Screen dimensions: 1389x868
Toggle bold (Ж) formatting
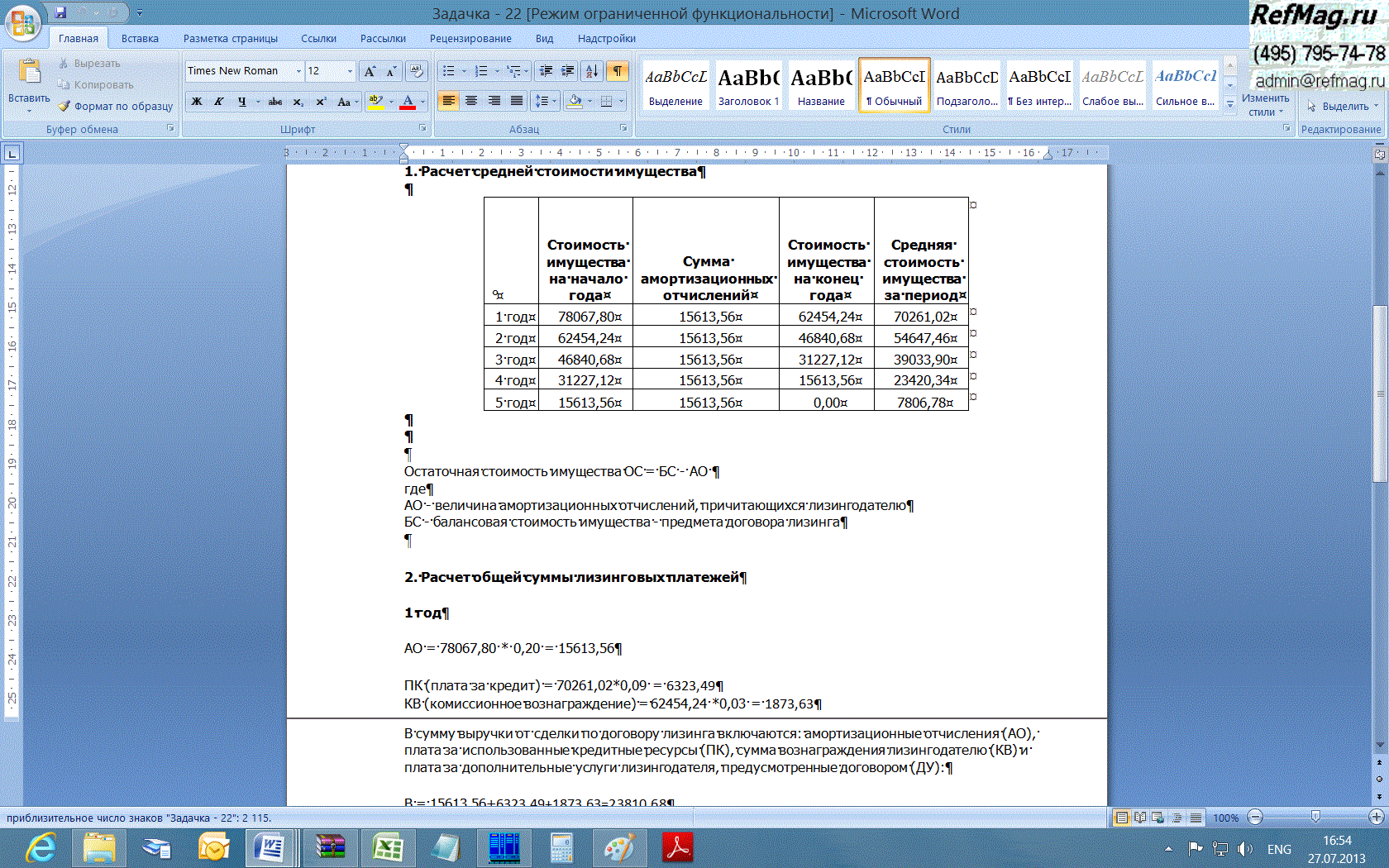point(197,102)
